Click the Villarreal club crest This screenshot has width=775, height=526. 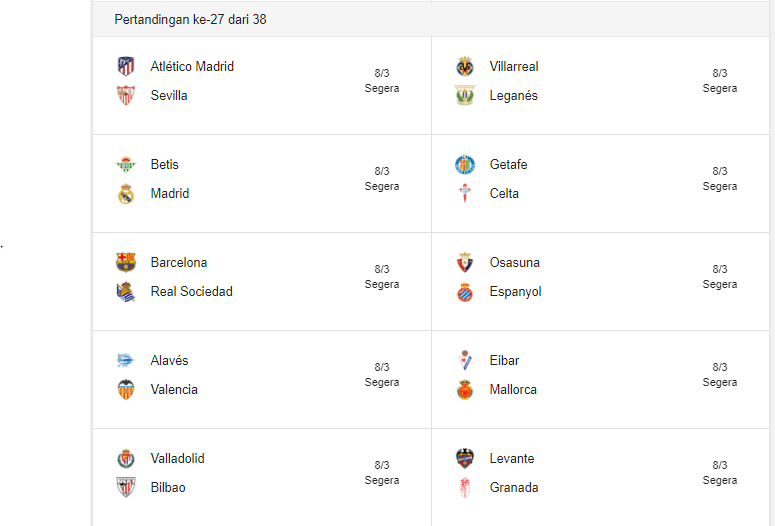465,67
